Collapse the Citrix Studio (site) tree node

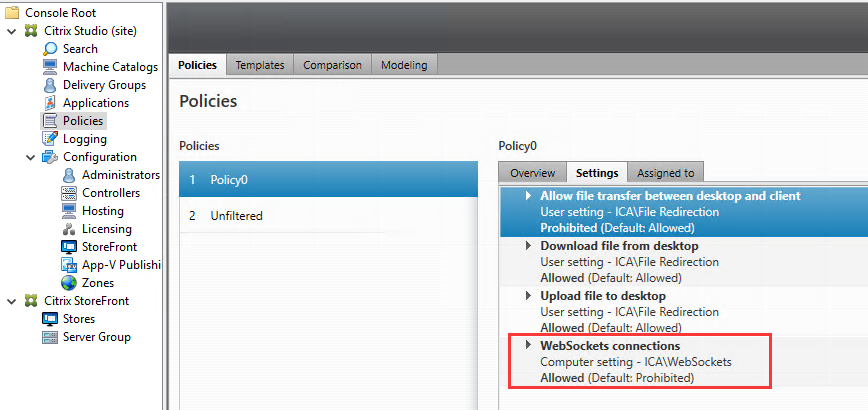12,31
